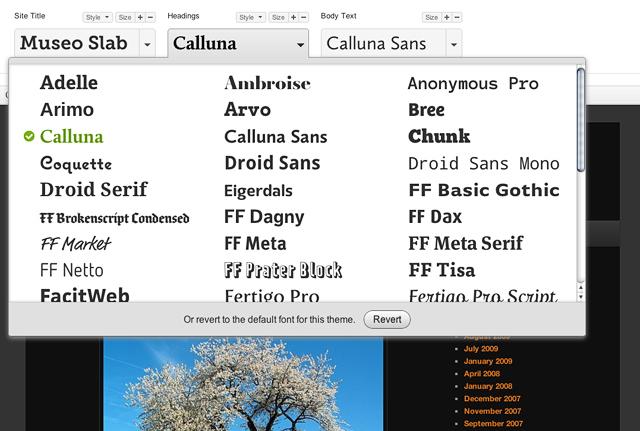Select the FF Prater Block font
640x431 pixels.
point(283,270)
